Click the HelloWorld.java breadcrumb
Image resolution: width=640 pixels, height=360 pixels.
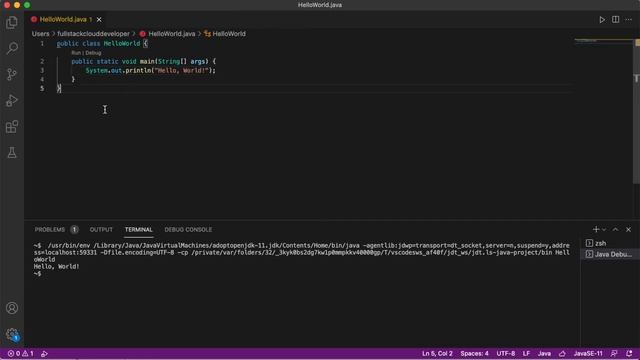click(171, 34)
